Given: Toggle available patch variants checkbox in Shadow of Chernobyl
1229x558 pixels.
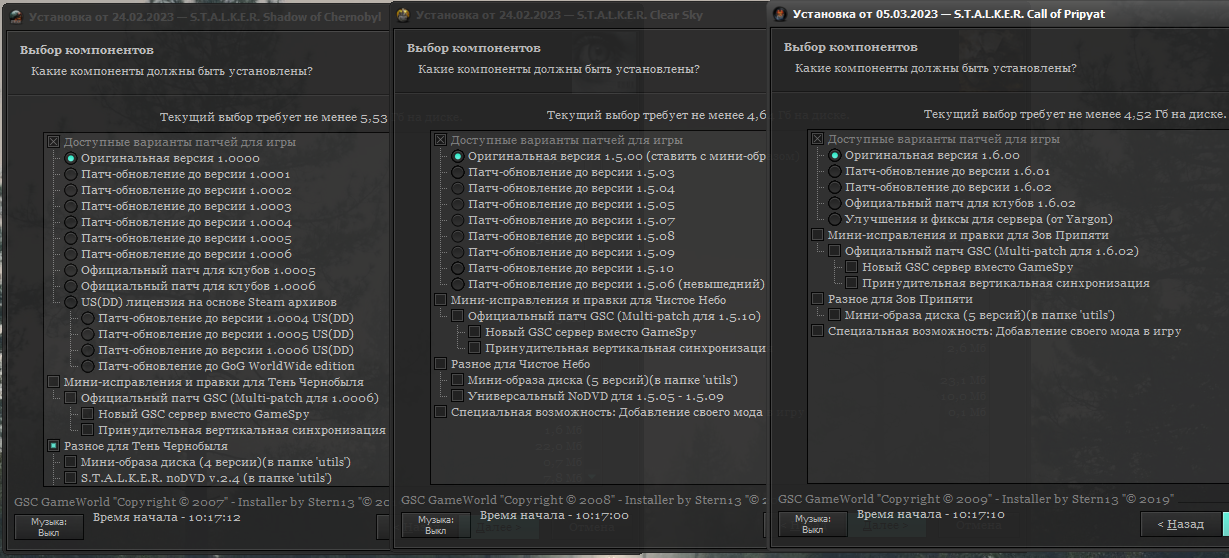Looking at the screenshot, I should point(54,142).
